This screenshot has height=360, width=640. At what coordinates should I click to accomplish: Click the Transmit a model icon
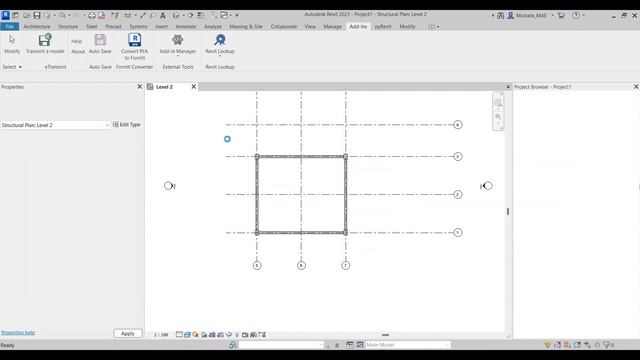click(x=45, y=40)
